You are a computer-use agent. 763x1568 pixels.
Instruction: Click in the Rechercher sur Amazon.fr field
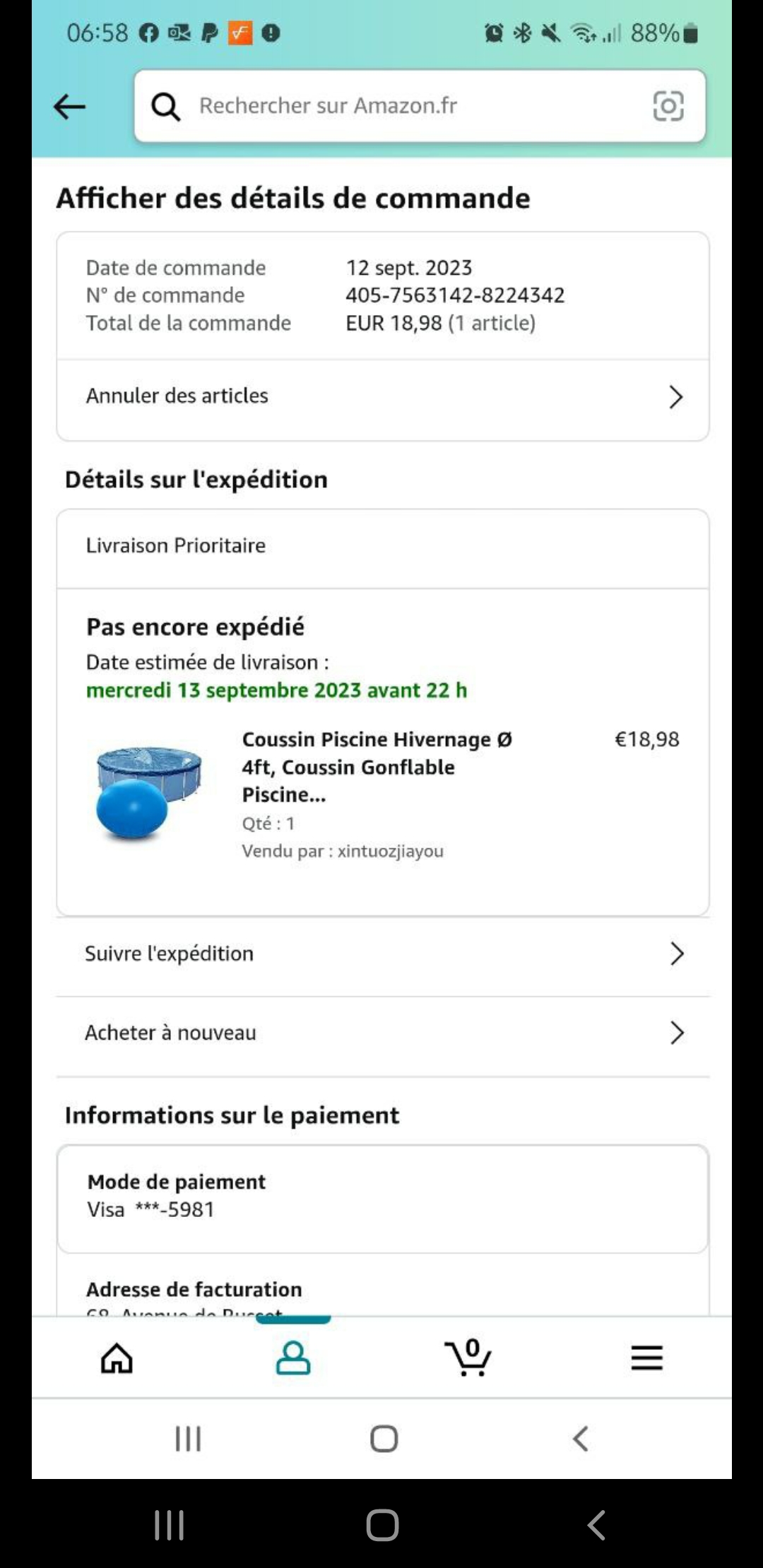[x=417, y=106]
